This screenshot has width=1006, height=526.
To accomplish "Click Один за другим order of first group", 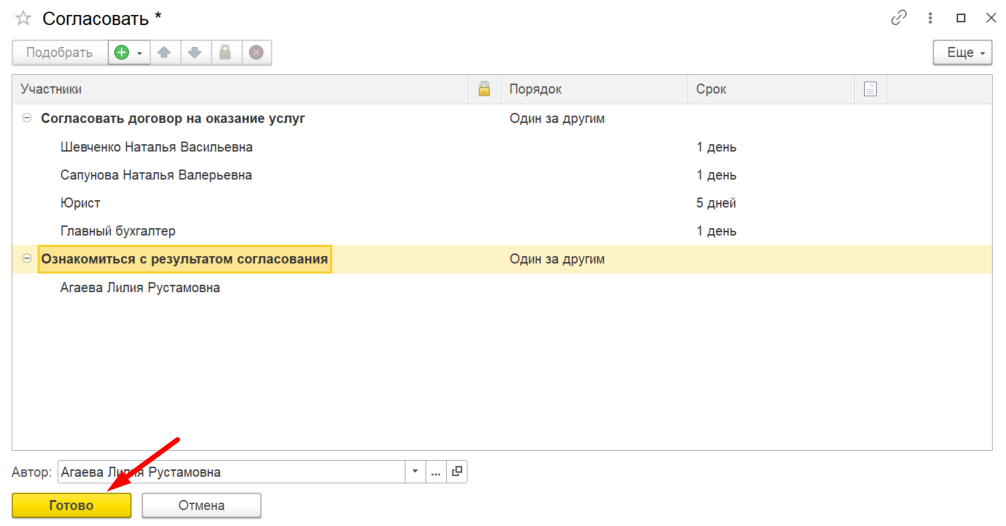I will [x=557, y=119].
